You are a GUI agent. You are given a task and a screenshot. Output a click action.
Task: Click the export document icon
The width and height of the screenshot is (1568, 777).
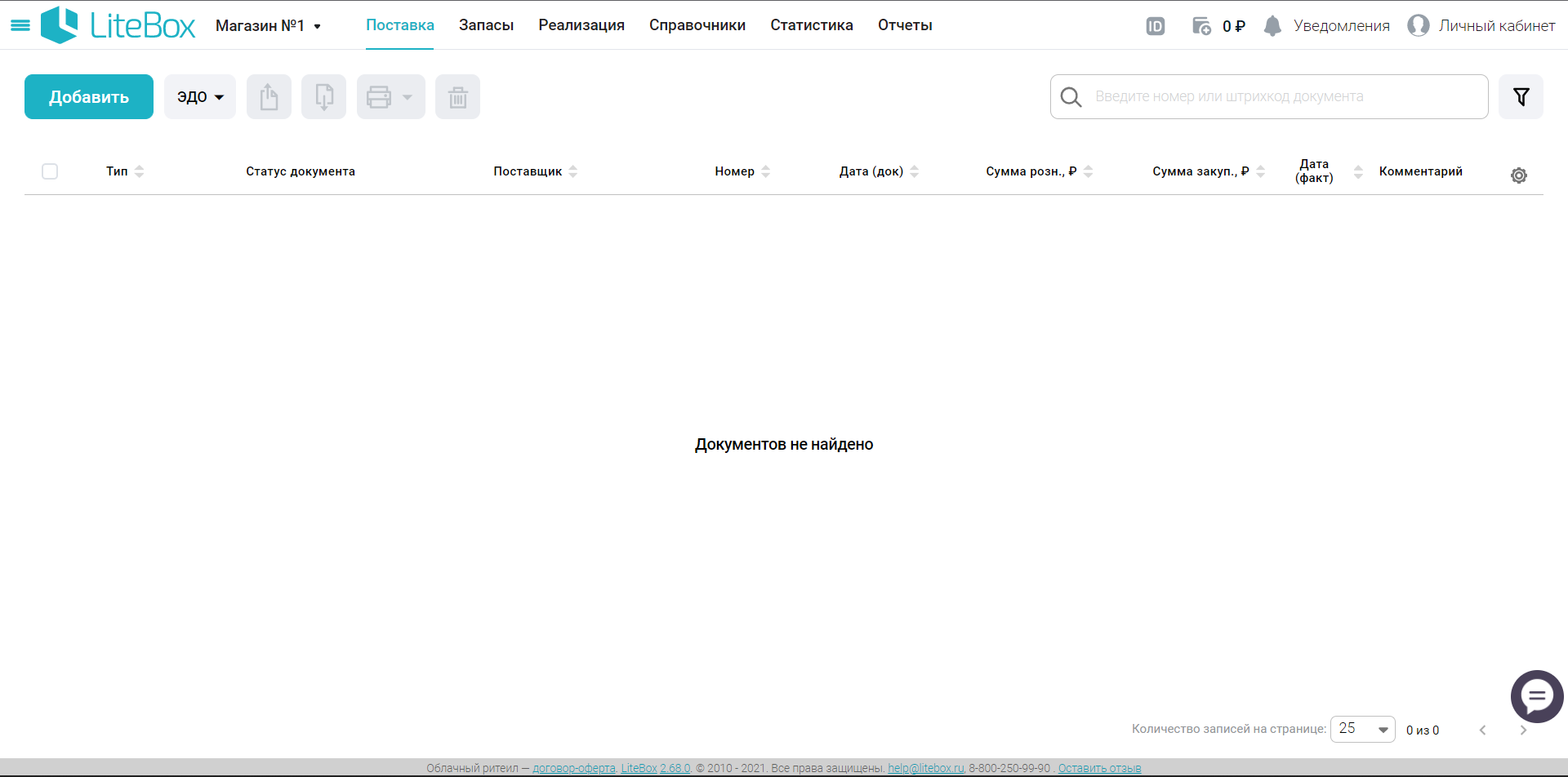pos(269,97)
